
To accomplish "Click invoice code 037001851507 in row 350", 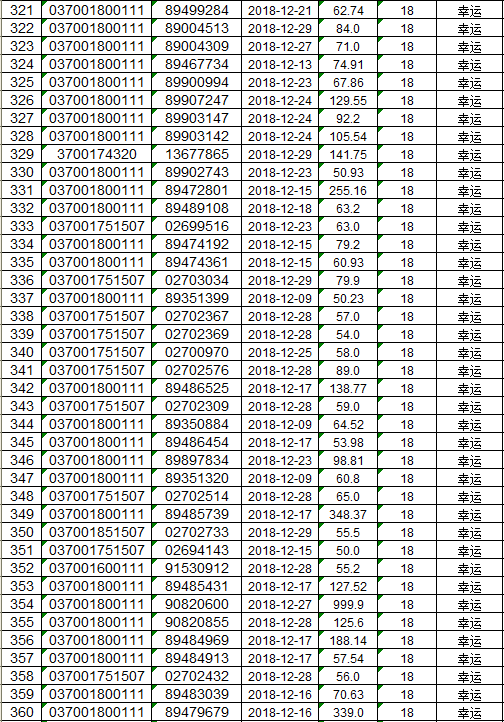I will pyautogui.click(x=97, y=532).
